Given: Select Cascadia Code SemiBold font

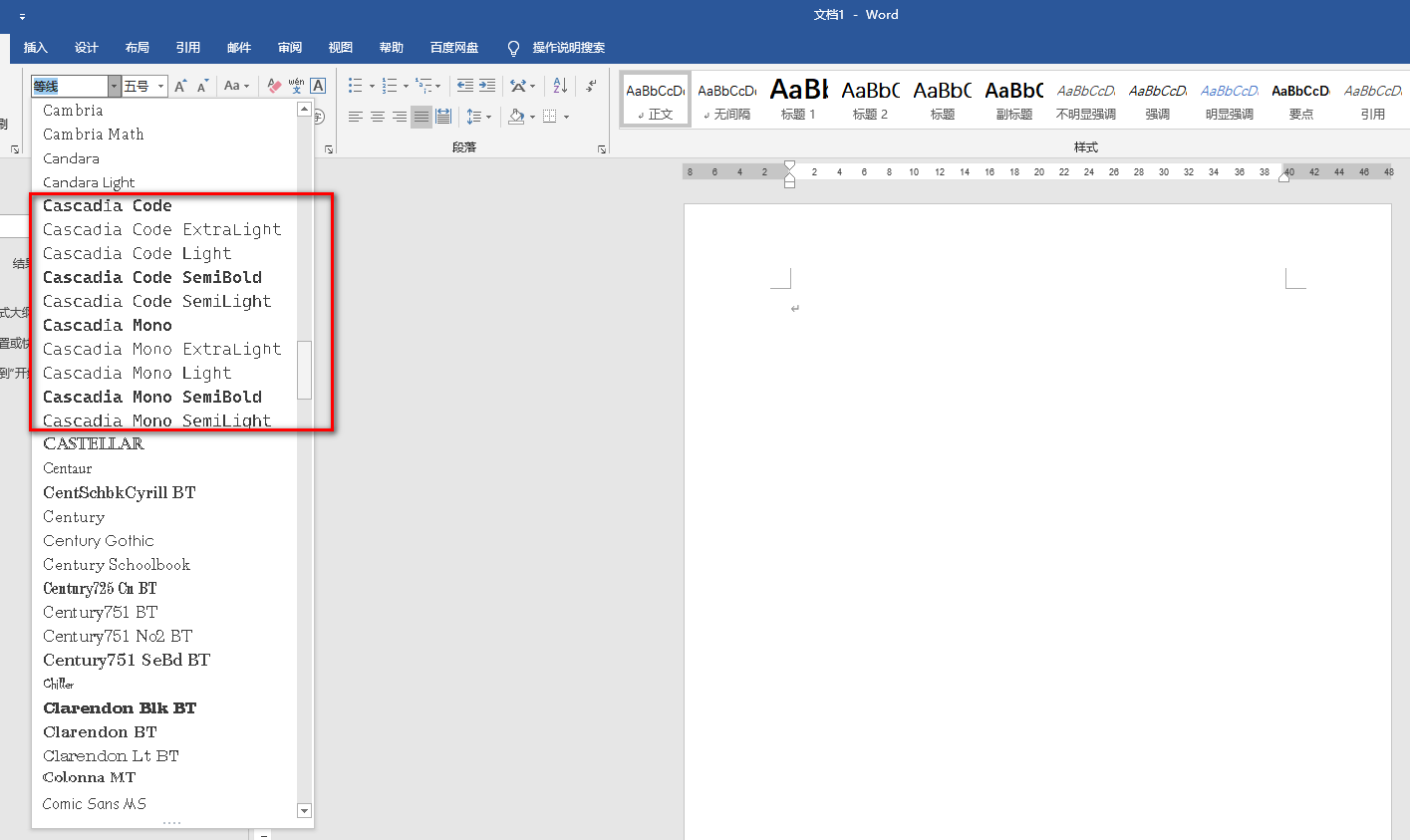Looking at the screenshot, I should point(152,277).
